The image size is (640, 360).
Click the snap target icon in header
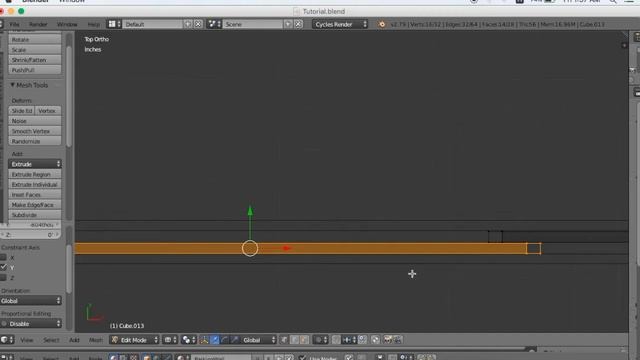coord(362,340)
